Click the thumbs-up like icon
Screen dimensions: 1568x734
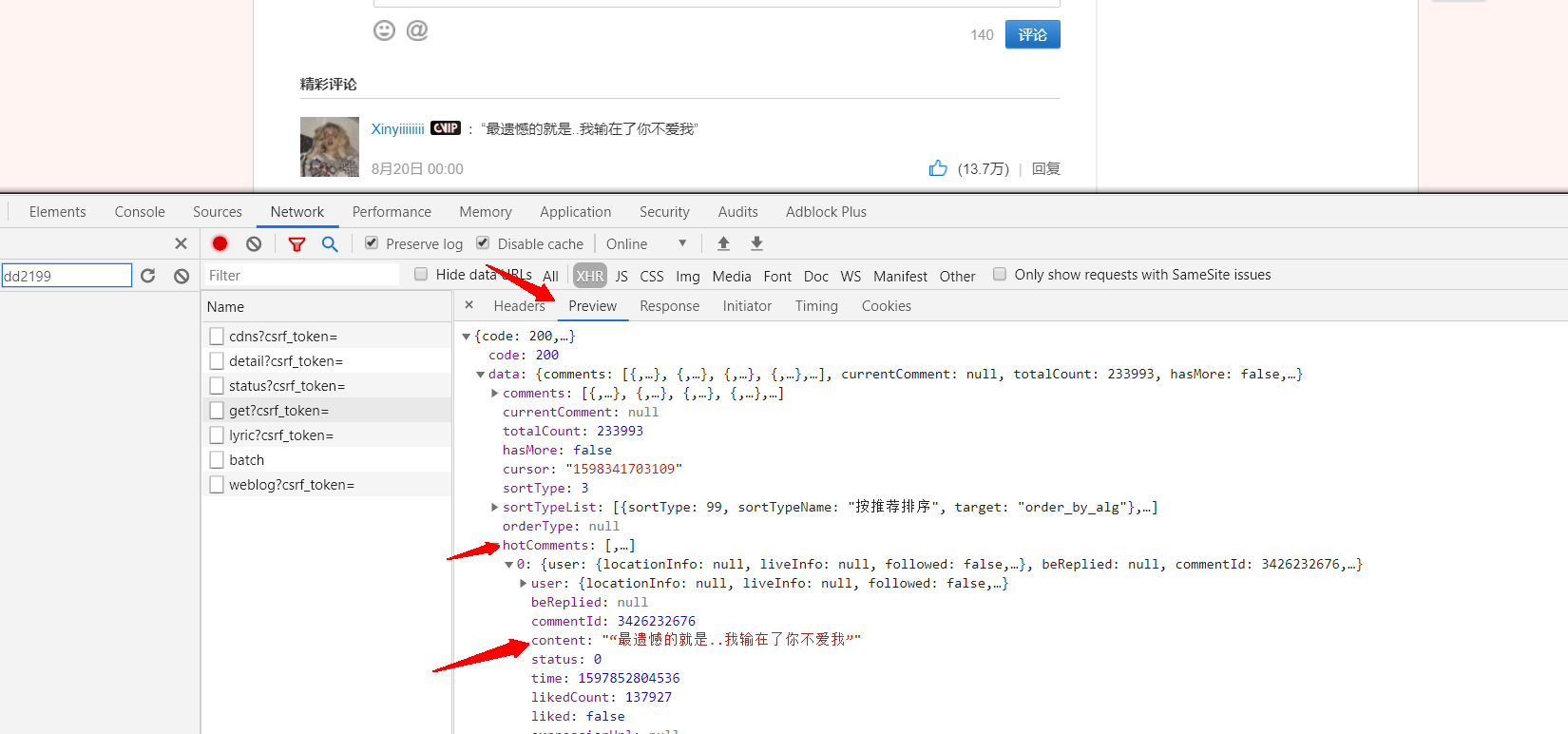pos(938,168)
